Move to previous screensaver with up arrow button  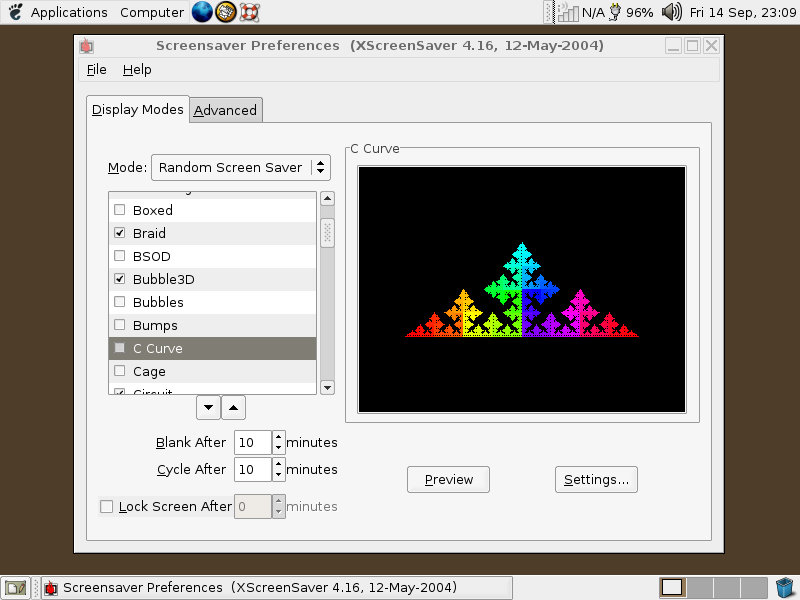coord(233,407)
